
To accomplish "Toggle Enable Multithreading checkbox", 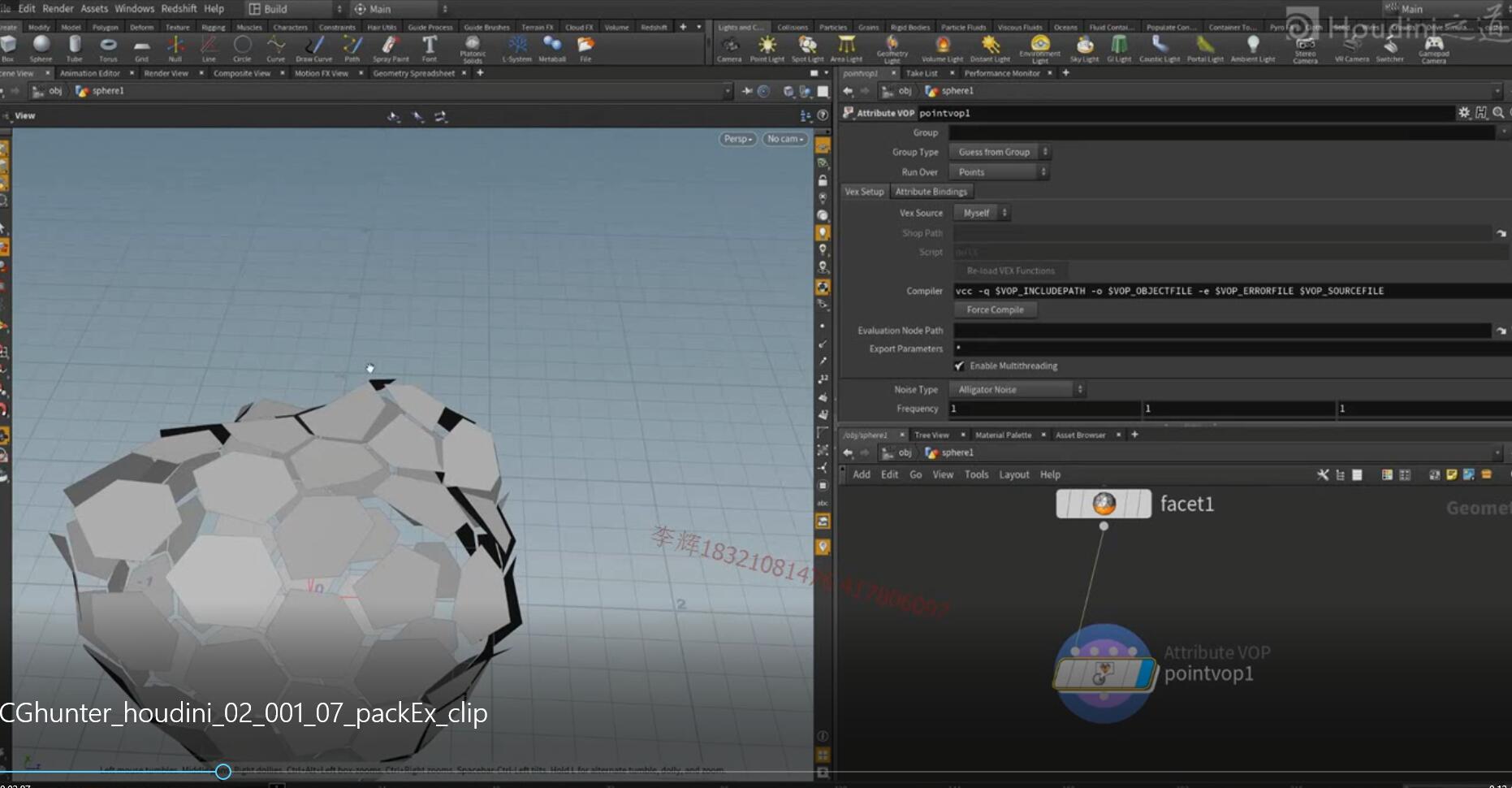I will [x=959, y=366].
